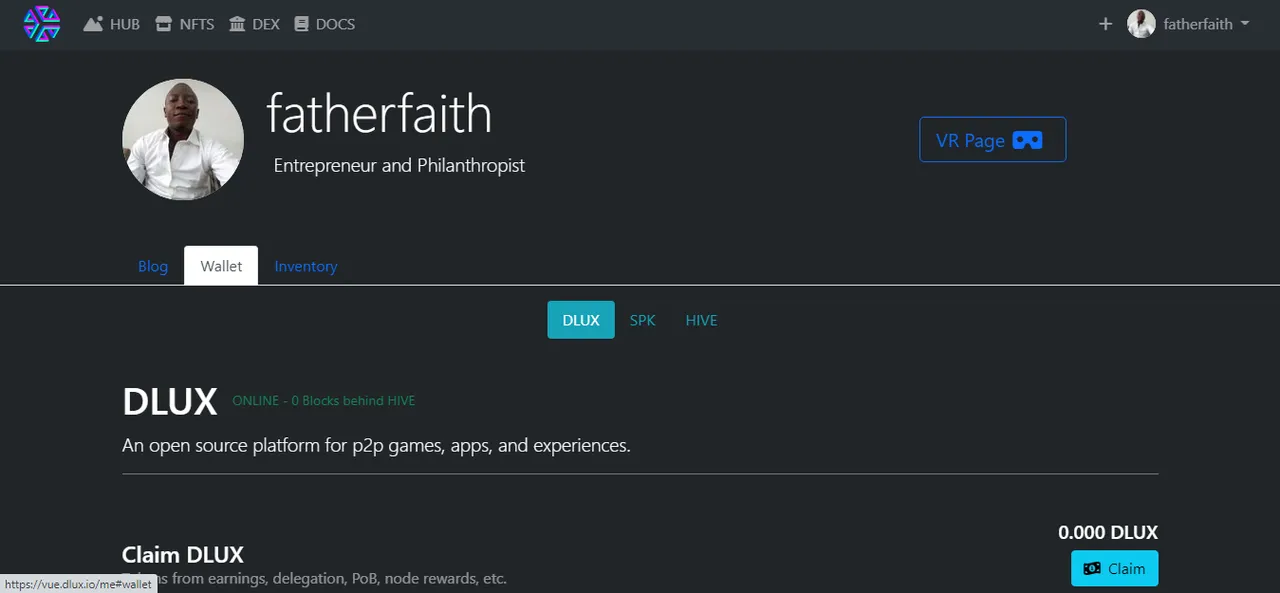Viewport: 1280px width, 593px height.
Task: Select the DLUX token pill
Action: [581, 320]
